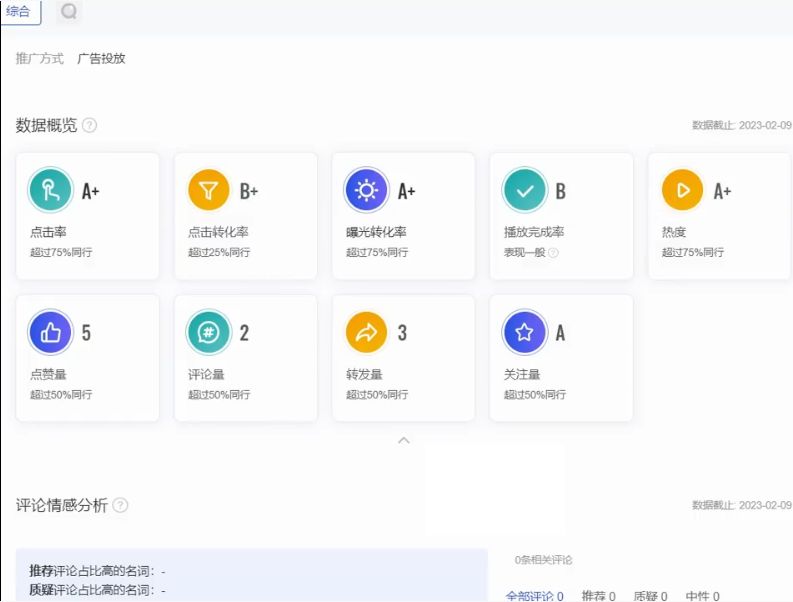This screenshot has height=602, width=793.
Task: Click 数据截止 date beside 评论情感分析
Action: coord(741,505)
